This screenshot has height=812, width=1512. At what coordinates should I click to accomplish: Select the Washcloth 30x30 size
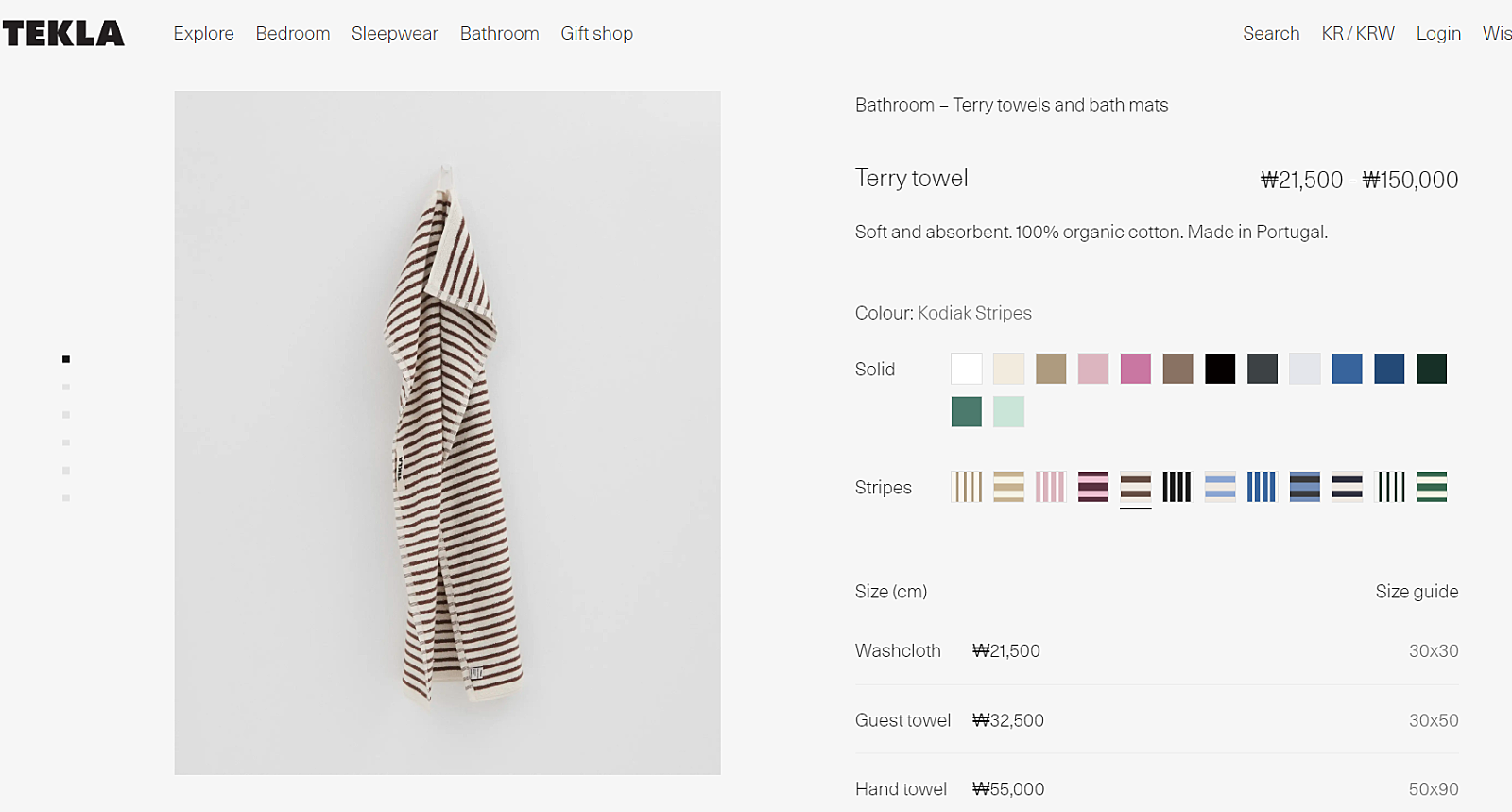click(x=1156, y=651)
